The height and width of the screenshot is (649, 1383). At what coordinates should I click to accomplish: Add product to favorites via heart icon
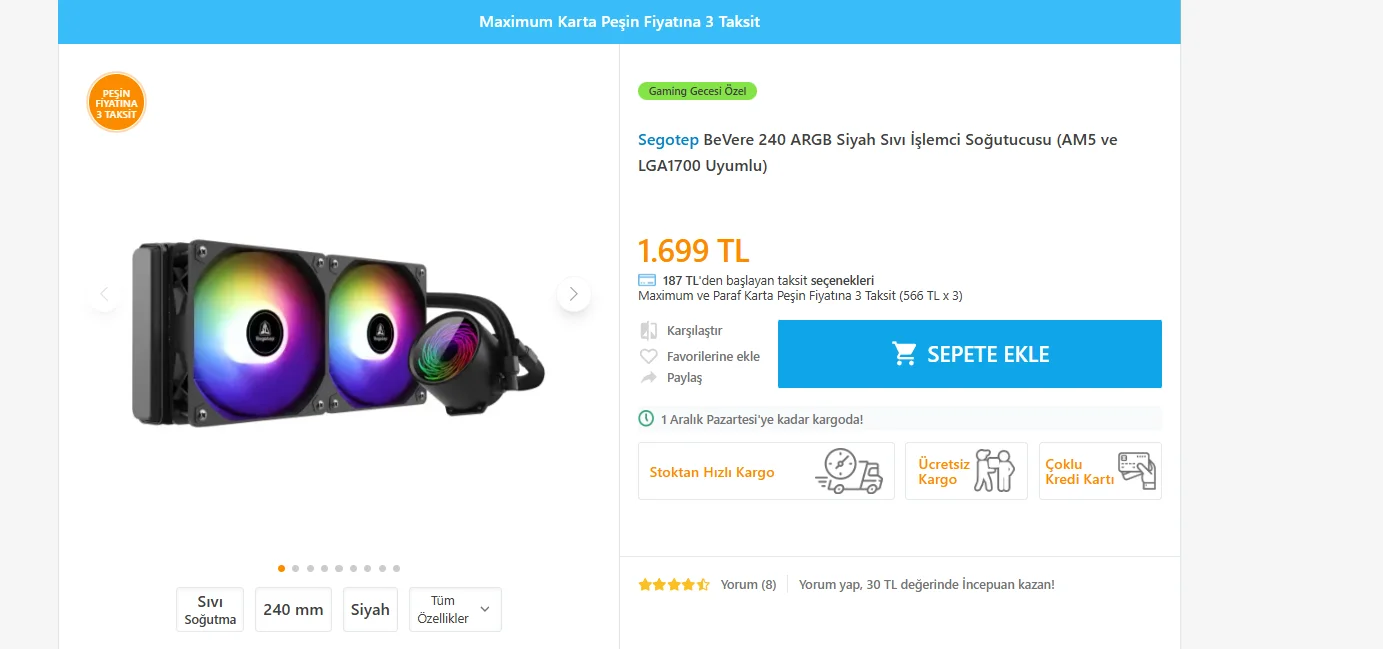click(x=648, y=356)
